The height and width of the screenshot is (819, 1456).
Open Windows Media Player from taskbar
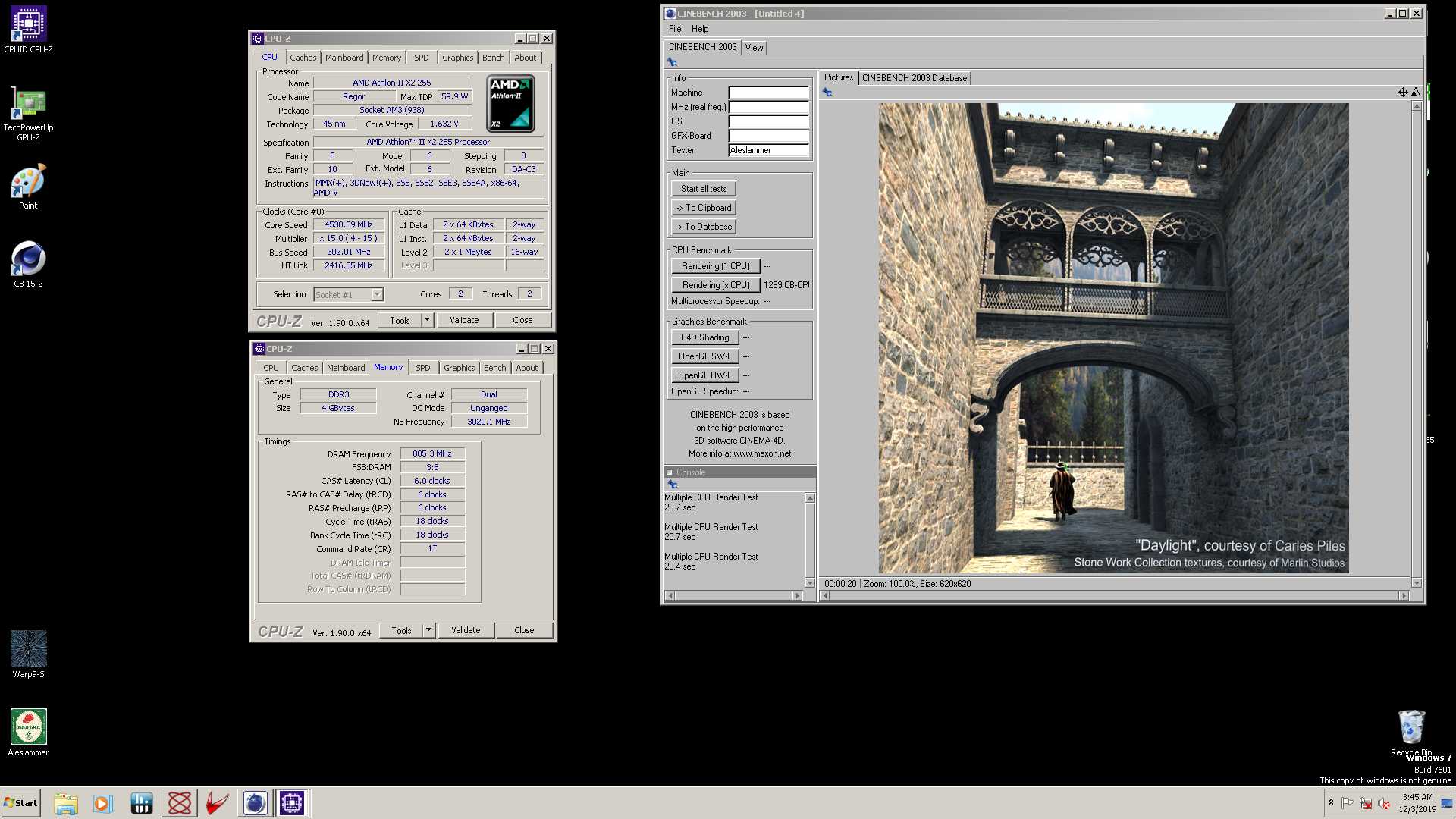pyautogui.click(x=102, y=803)
